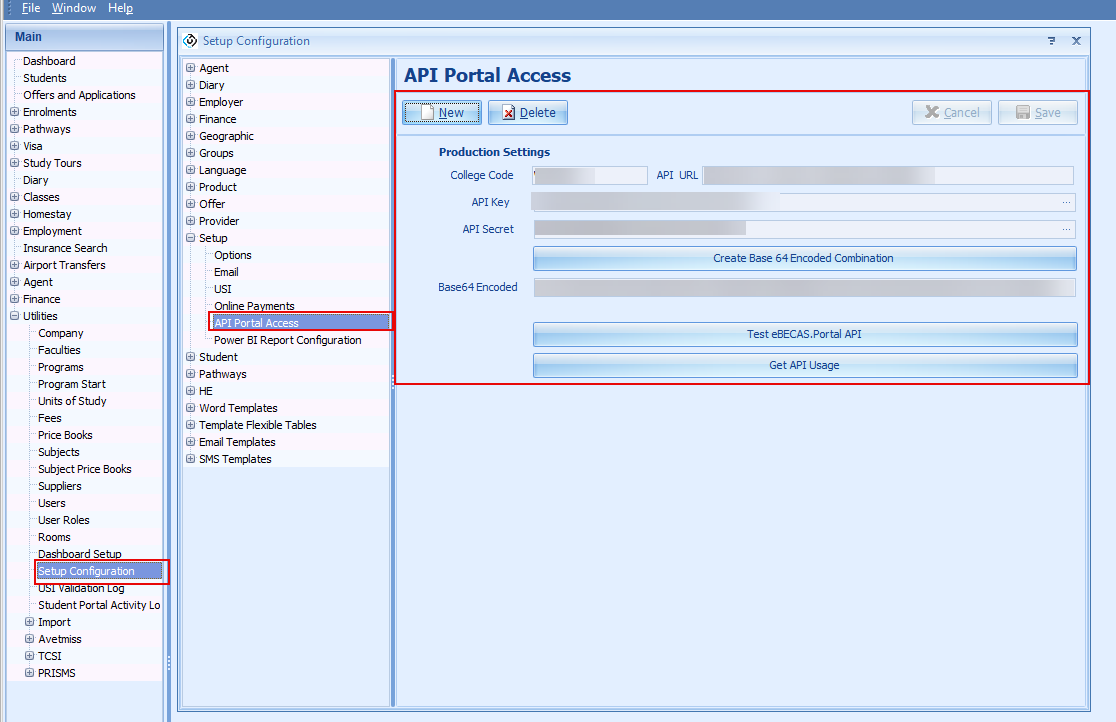Click the Setup Configuration window logo icon
The image size is (1116, 722).
[x=191, y=41]
